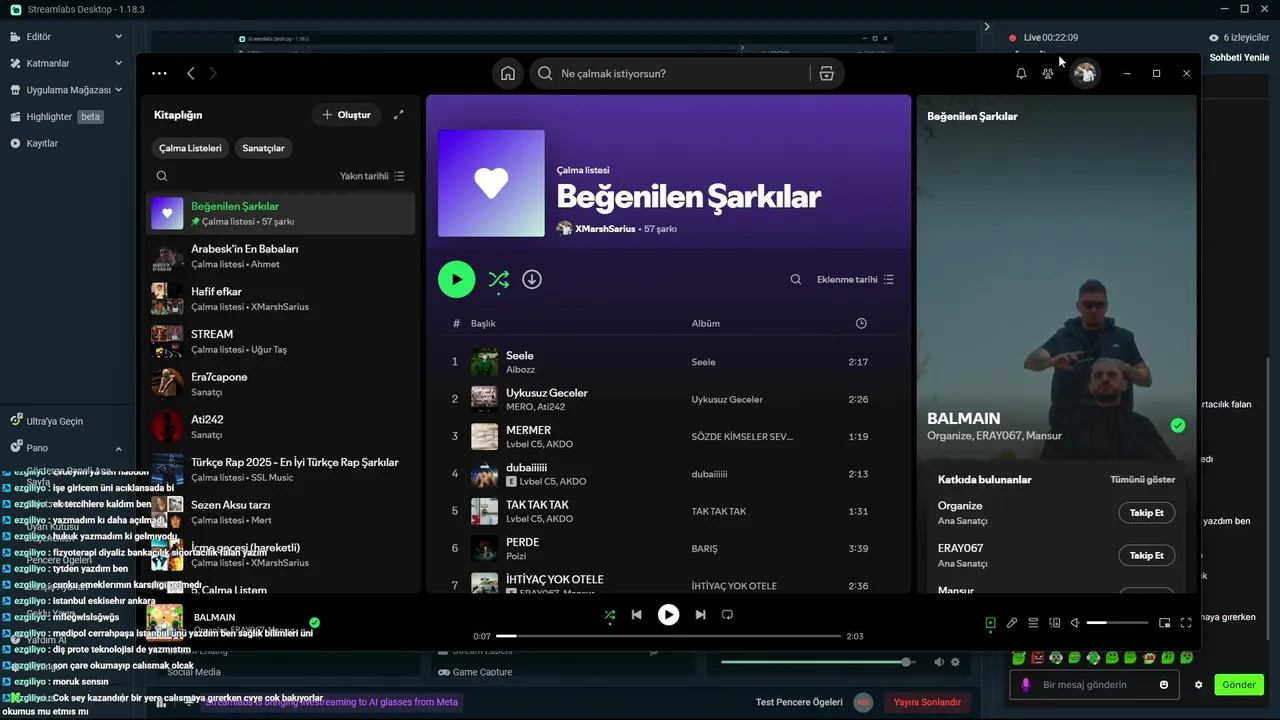Open Highlighter beta in the Streamlabs sidebar
The width and height of the screenshot is (1280, 720).
pyautogui.click(x=56, y=116)
